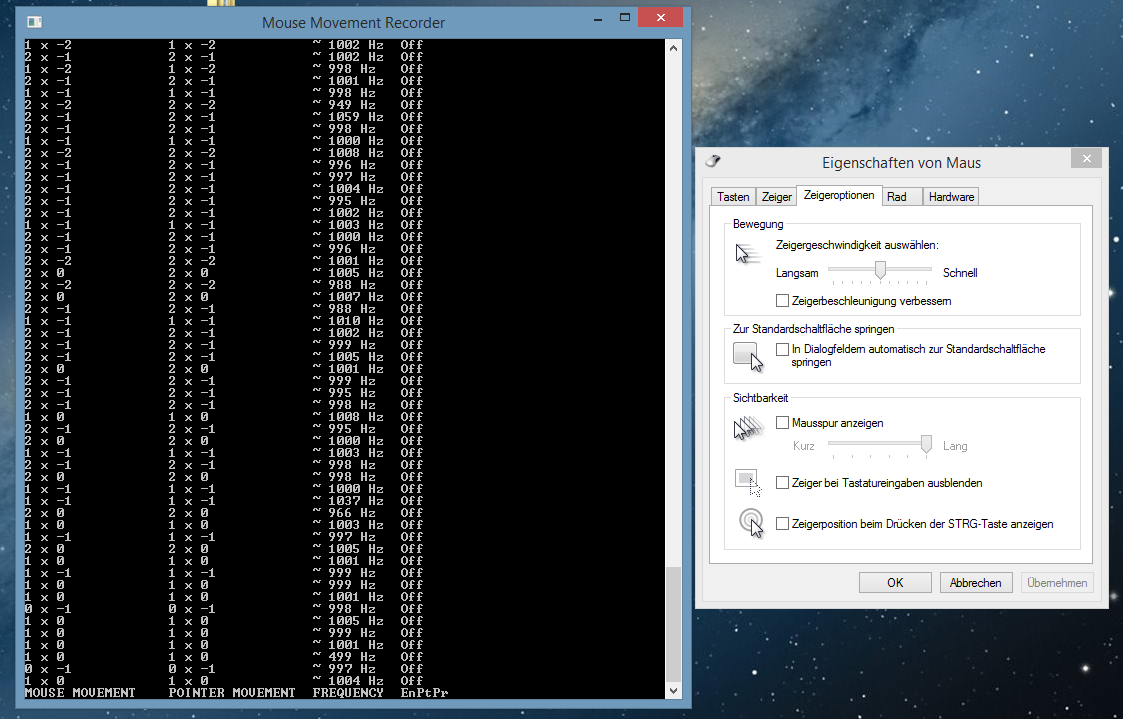Check Zeiger bei Tastatureingaben ausblenden
The image size is (1123, 719).
782,483
